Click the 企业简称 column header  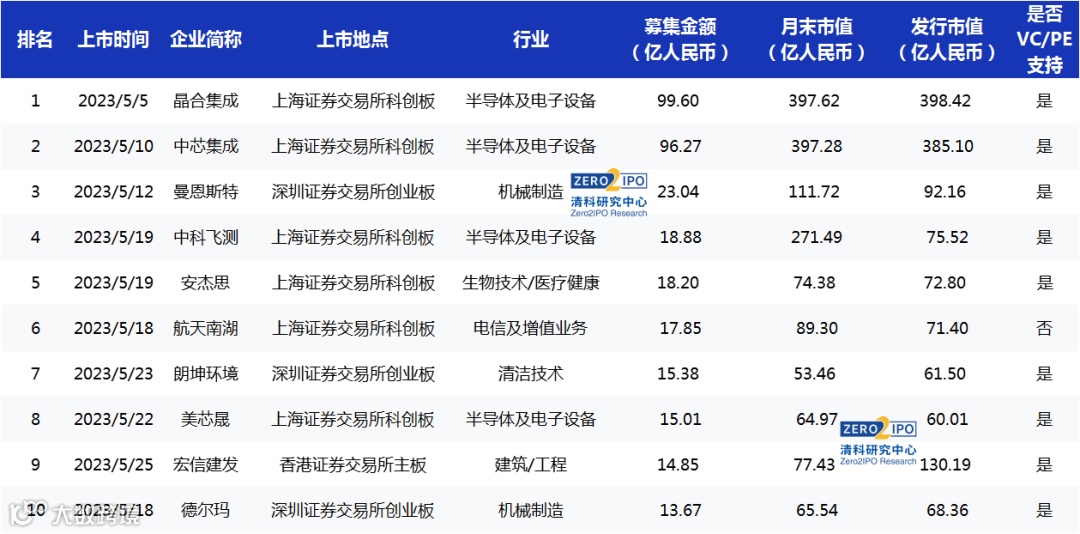click(206, 39)
